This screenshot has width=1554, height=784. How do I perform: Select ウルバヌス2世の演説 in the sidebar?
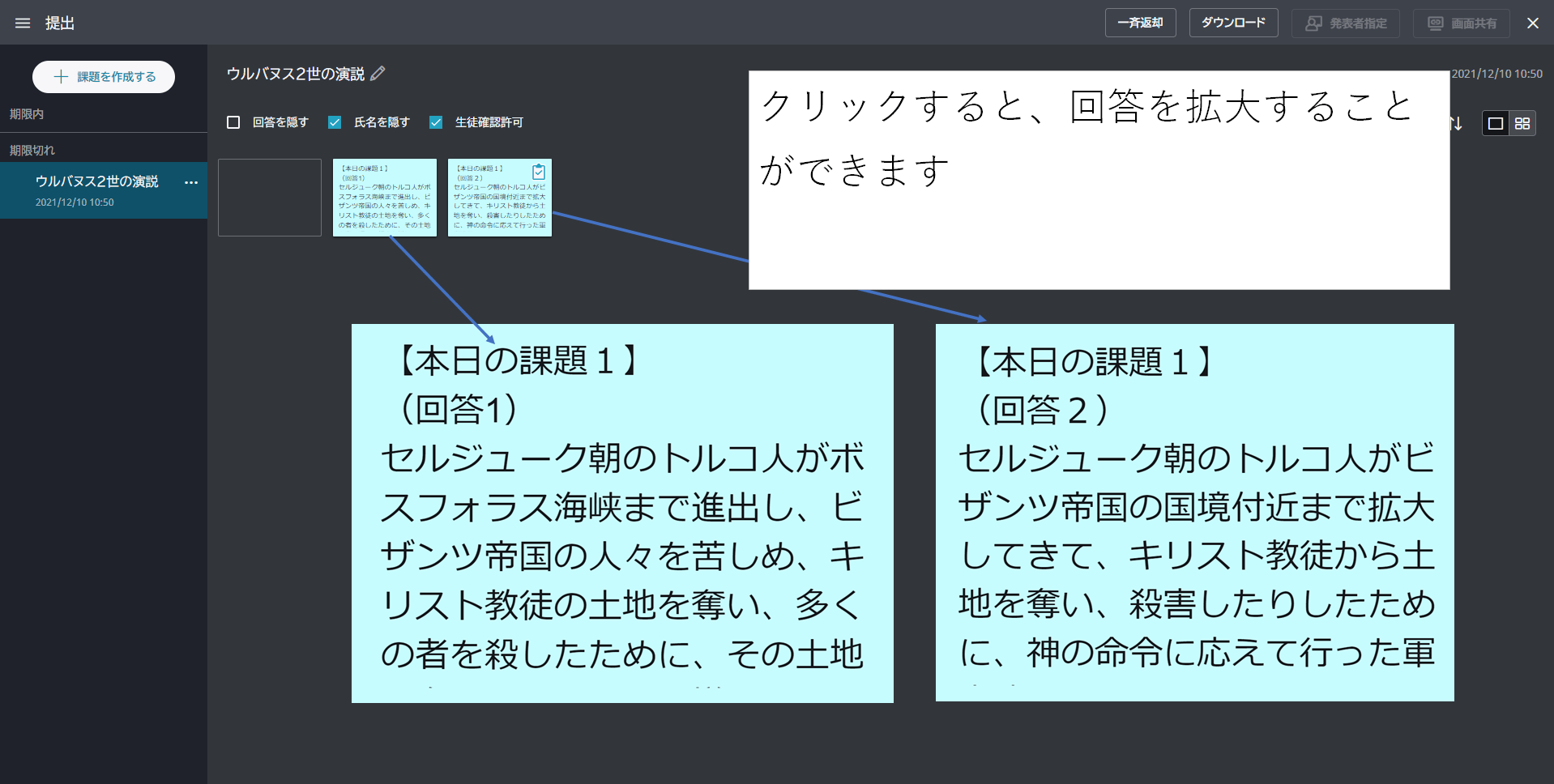[97, 181]
